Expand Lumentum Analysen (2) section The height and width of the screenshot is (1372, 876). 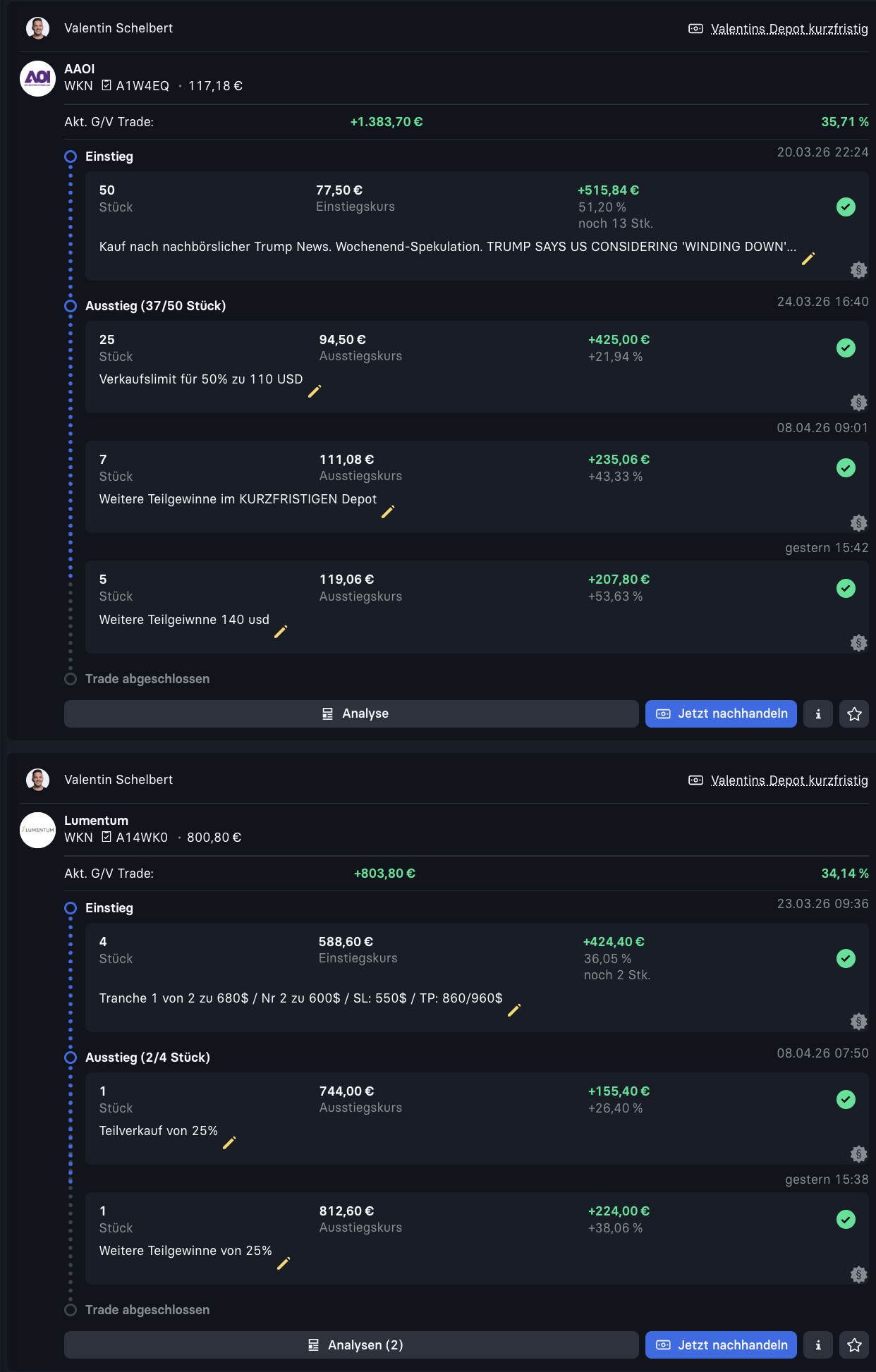pyautogui.click(x=351, y=1345)
